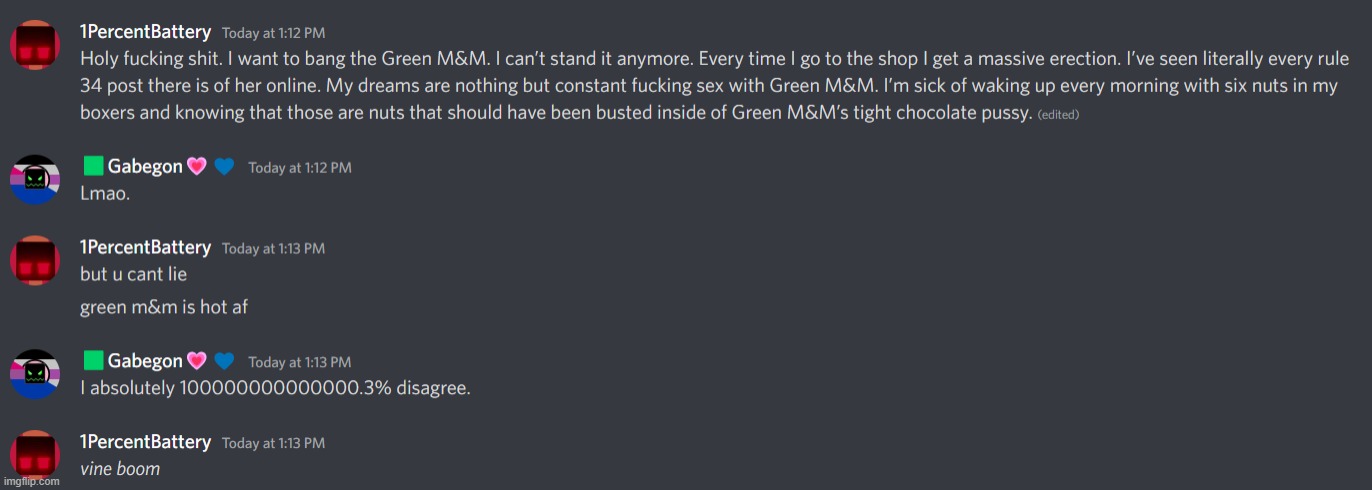Click the blue heart emoji above the "disagree" message
1372x490 pixels.
pos(224,361)
